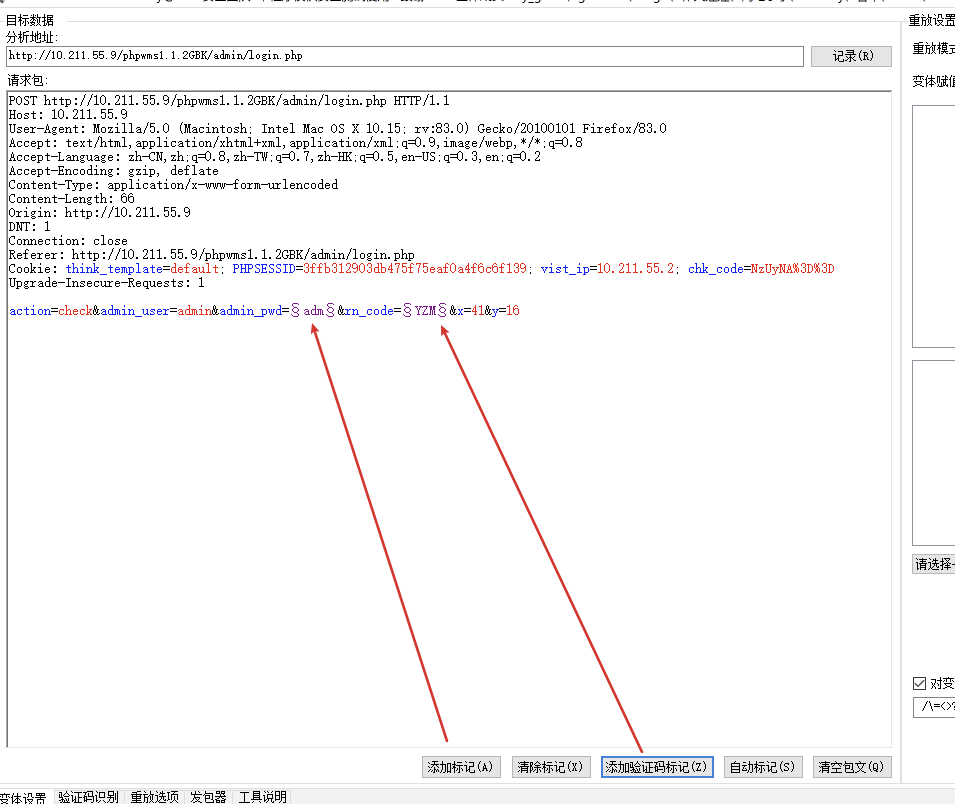Click the Cookie header line in the request packet
The width and height of the screenshot is (955, 804).
[x=421, y=269]
